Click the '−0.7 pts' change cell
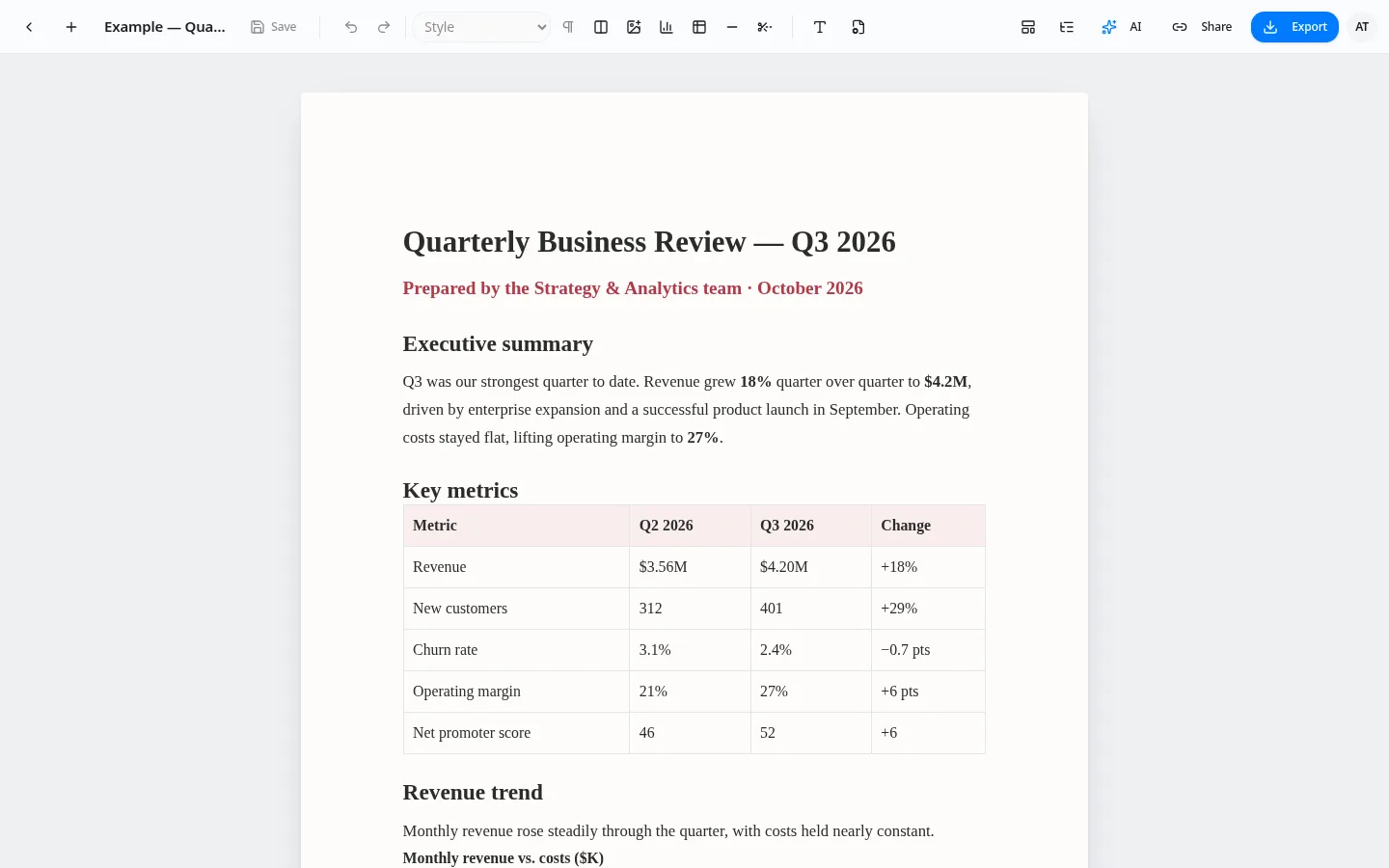The width and height of the screenshot is (1389, 868). click(928, 650)
